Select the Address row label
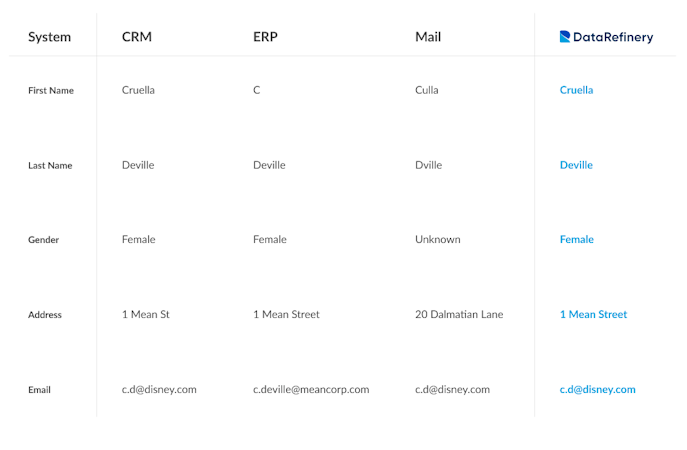This screenshot has height=450, width=687. pos(45,315)
